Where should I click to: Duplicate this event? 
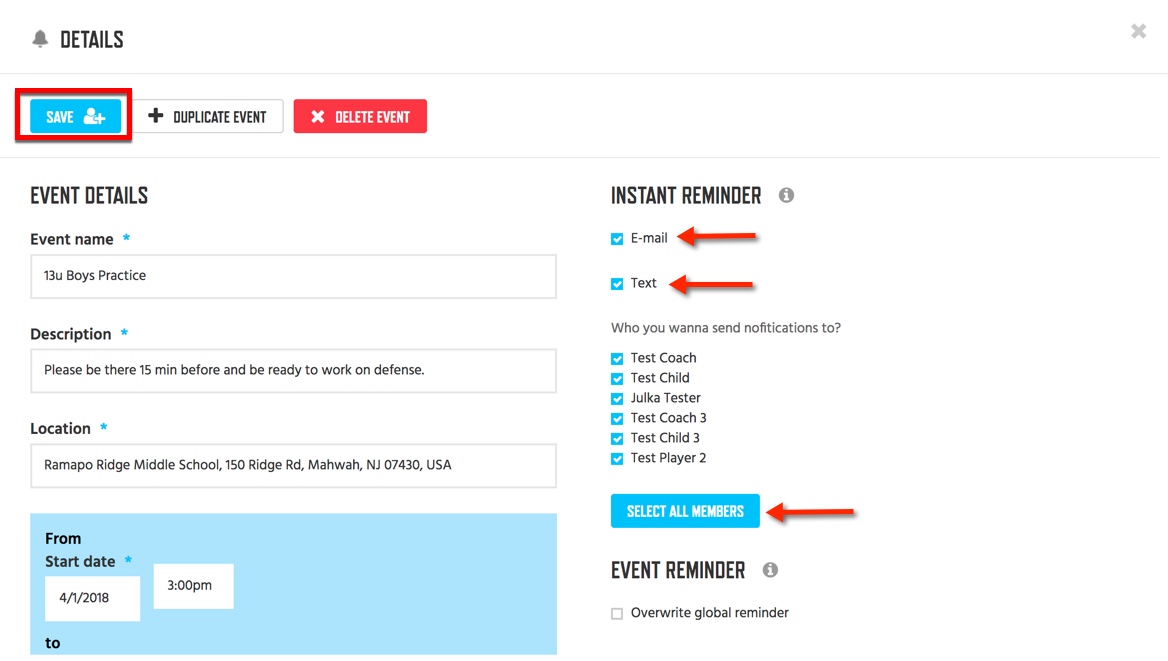coord(208,116)
